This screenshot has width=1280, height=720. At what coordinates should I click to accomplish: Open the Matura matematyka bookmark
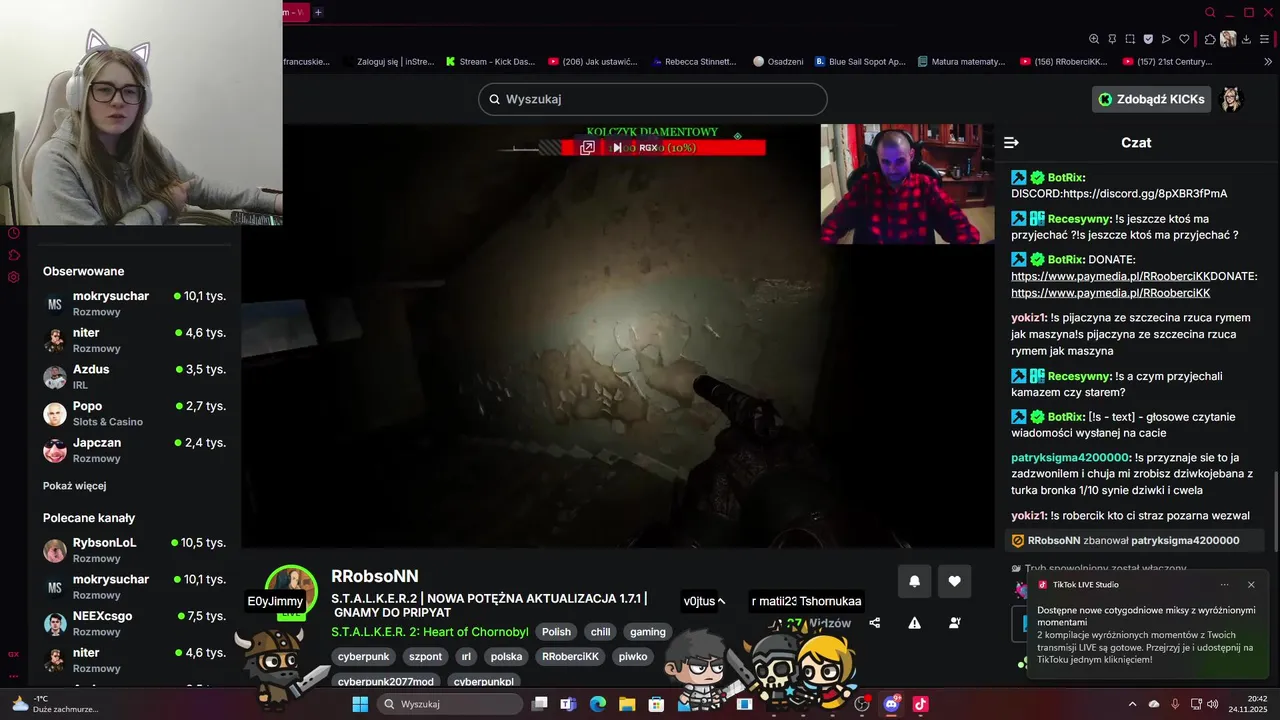point(962,61)
